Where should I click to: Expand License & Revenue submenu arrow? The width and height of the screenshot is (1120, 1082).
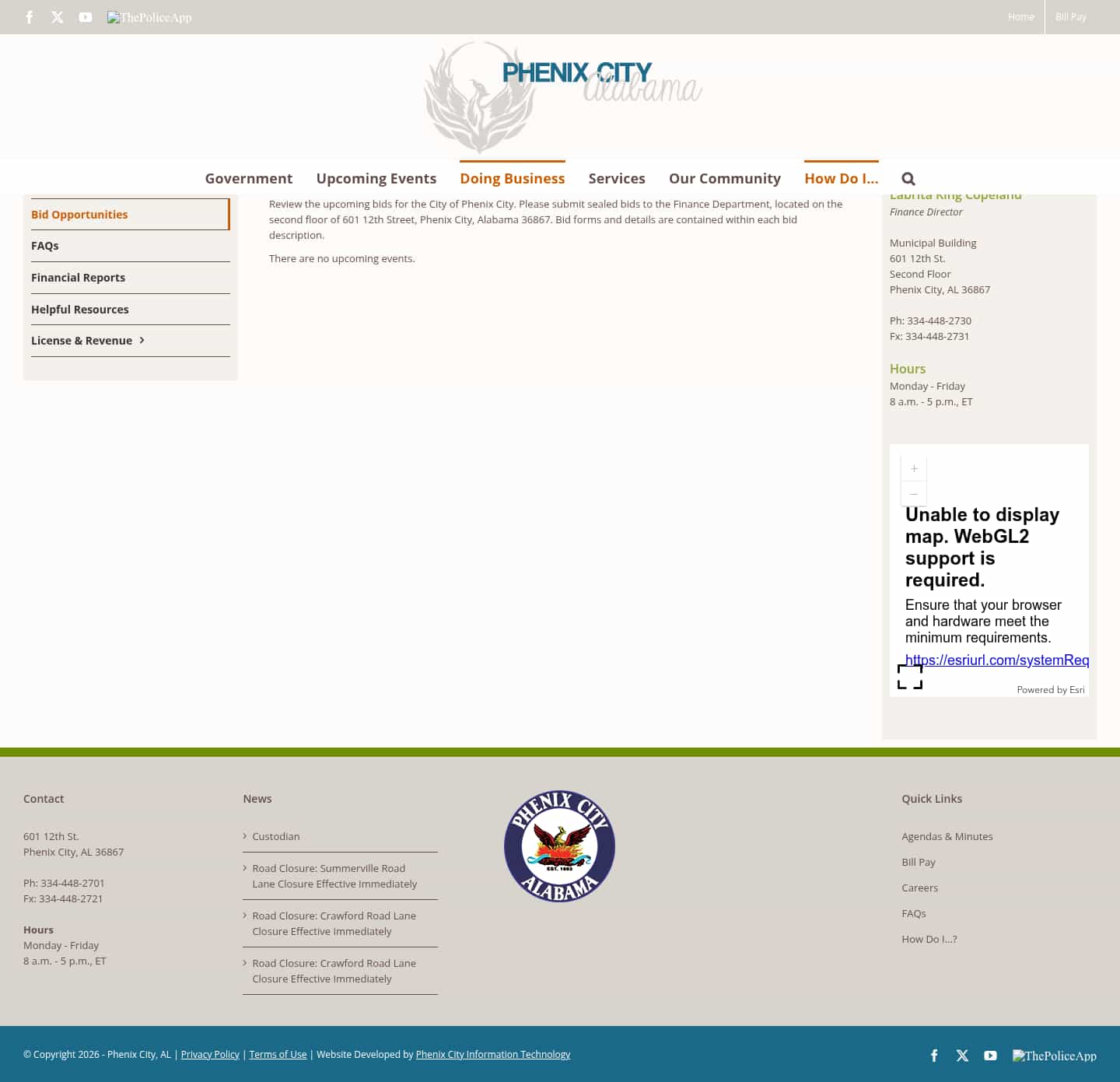(142, 341)
